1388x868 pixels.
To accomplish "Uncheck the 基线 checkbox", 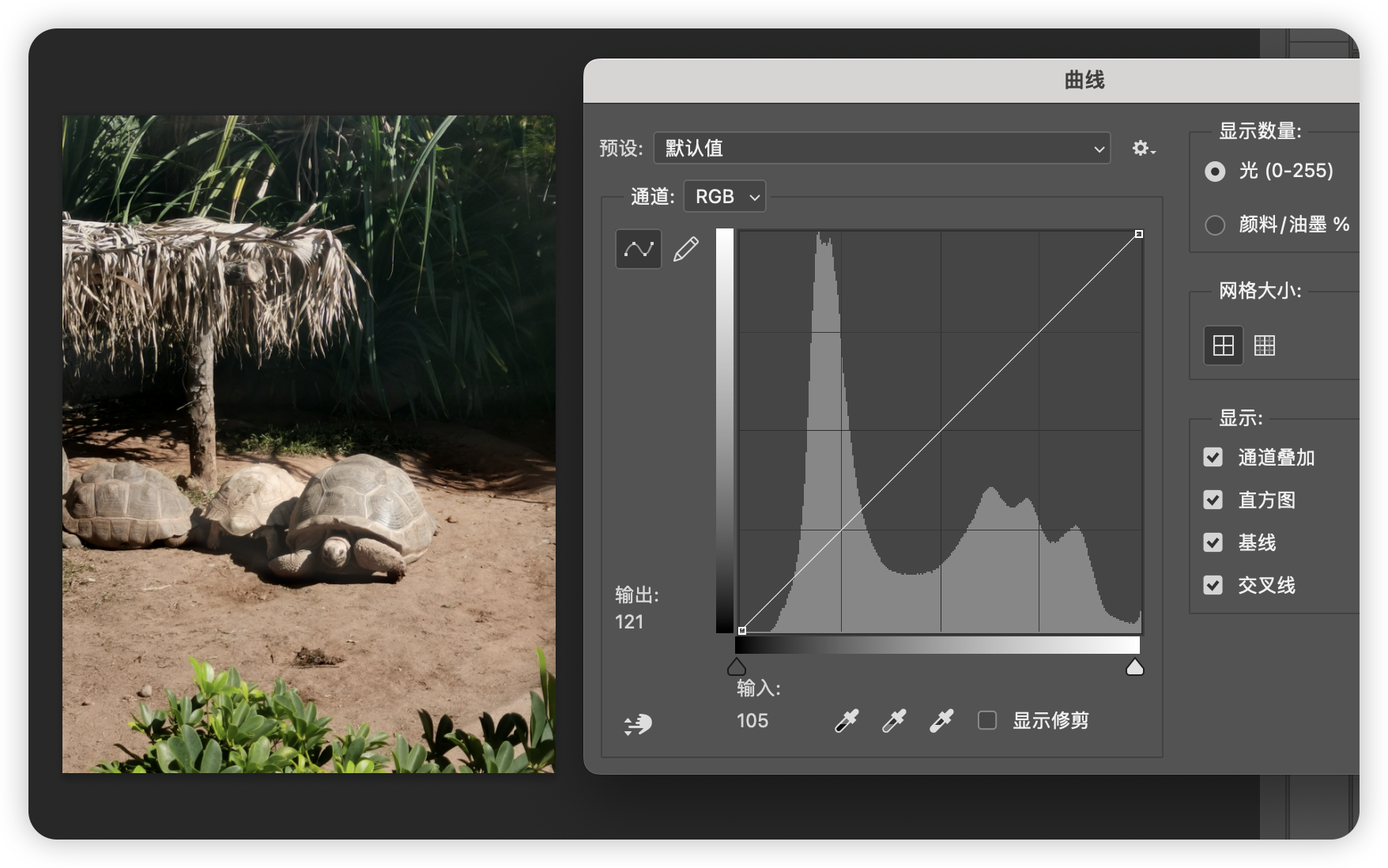I will [1213, 542].
